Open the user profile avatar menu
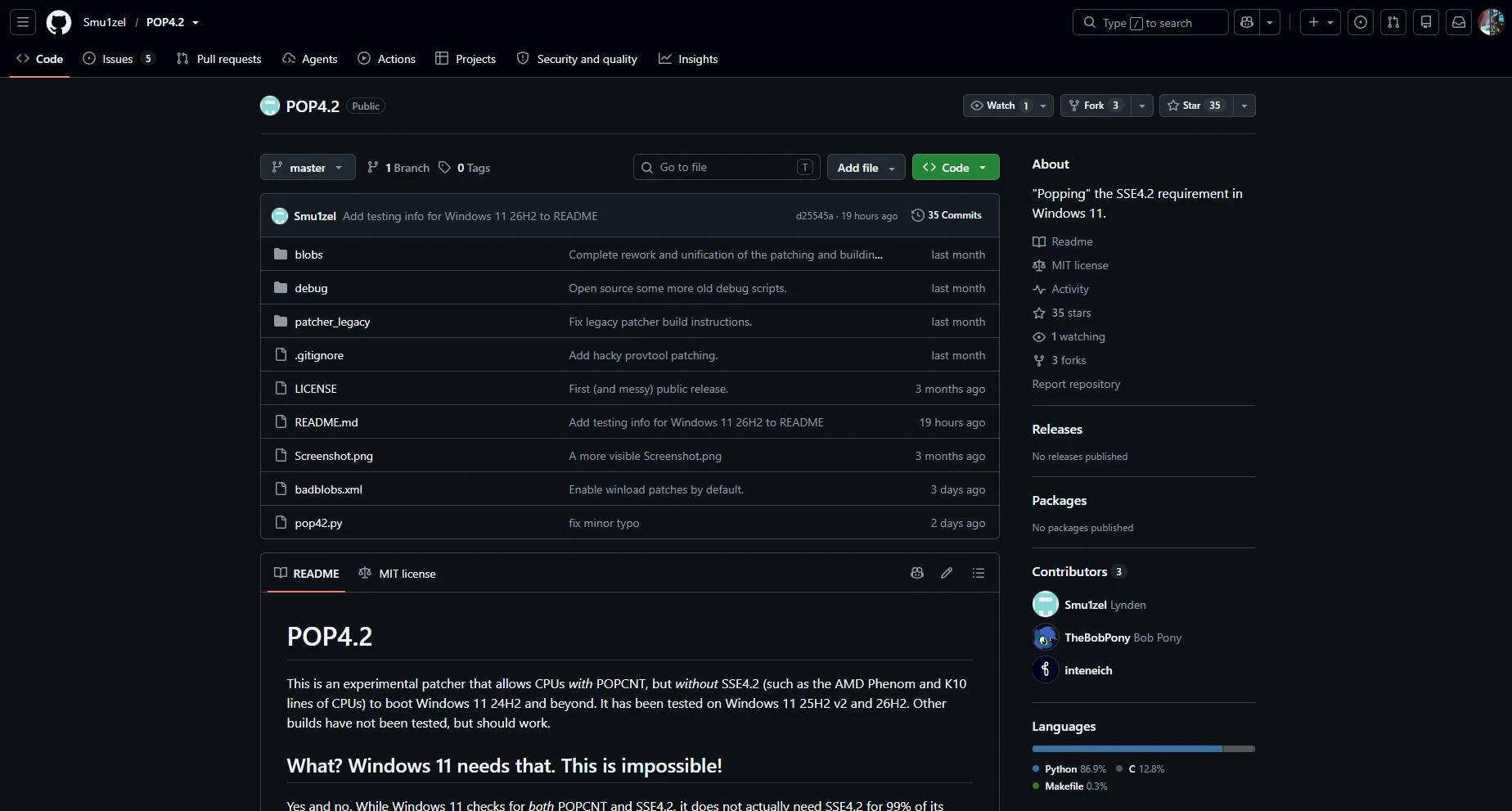 [x=1492, y=22]
